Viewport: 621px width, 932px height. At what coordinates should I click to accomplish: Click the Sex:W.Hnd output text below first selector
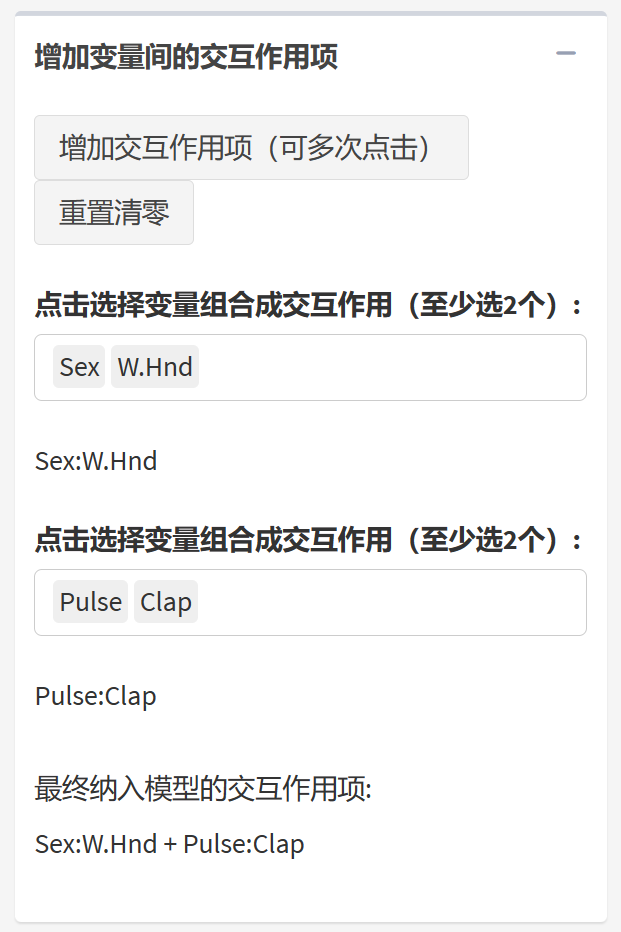(x=96, y=461)
